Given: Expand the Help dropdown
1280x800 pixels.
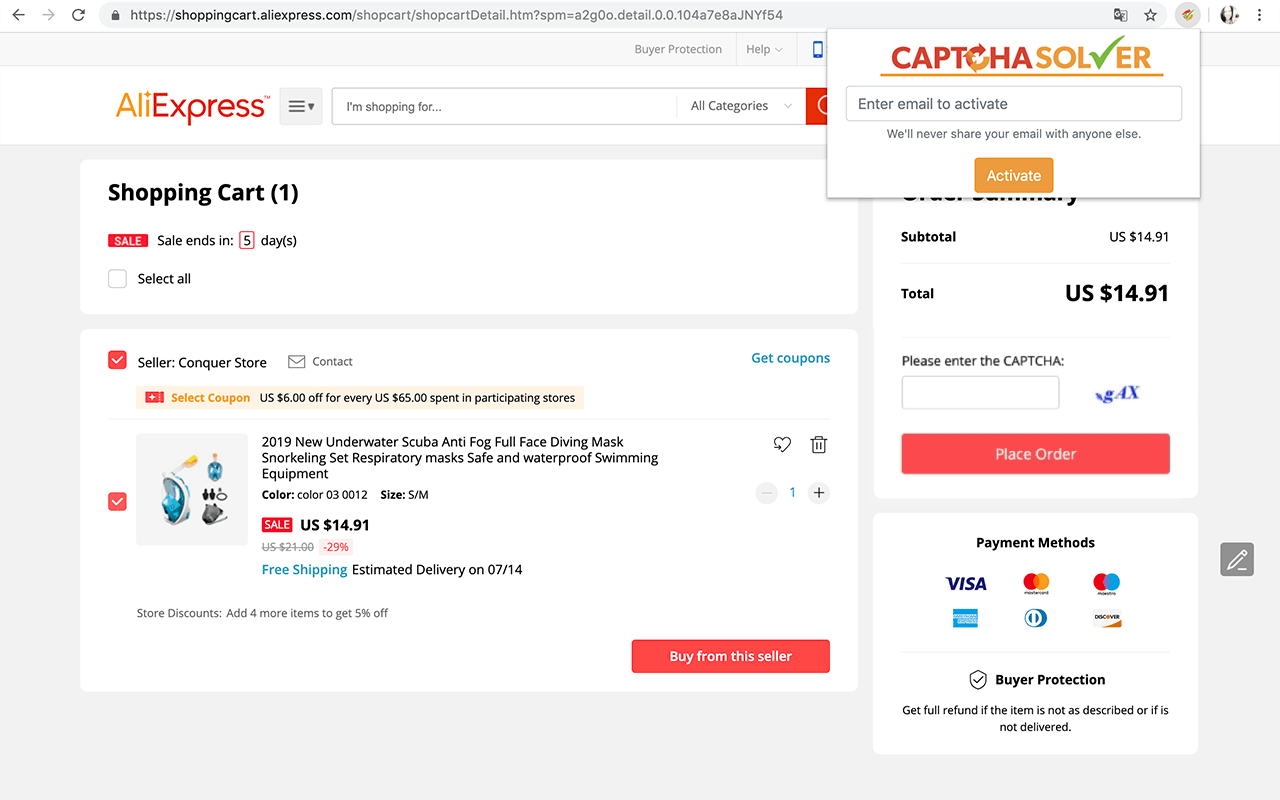Looking at the screenshot, I should [x=764, y=49].
